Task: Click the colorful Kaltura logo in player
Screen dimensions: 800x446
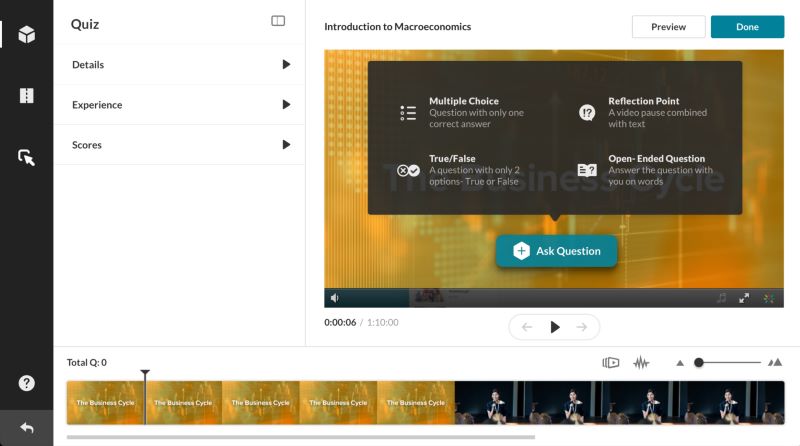Action: coord(768,298)
